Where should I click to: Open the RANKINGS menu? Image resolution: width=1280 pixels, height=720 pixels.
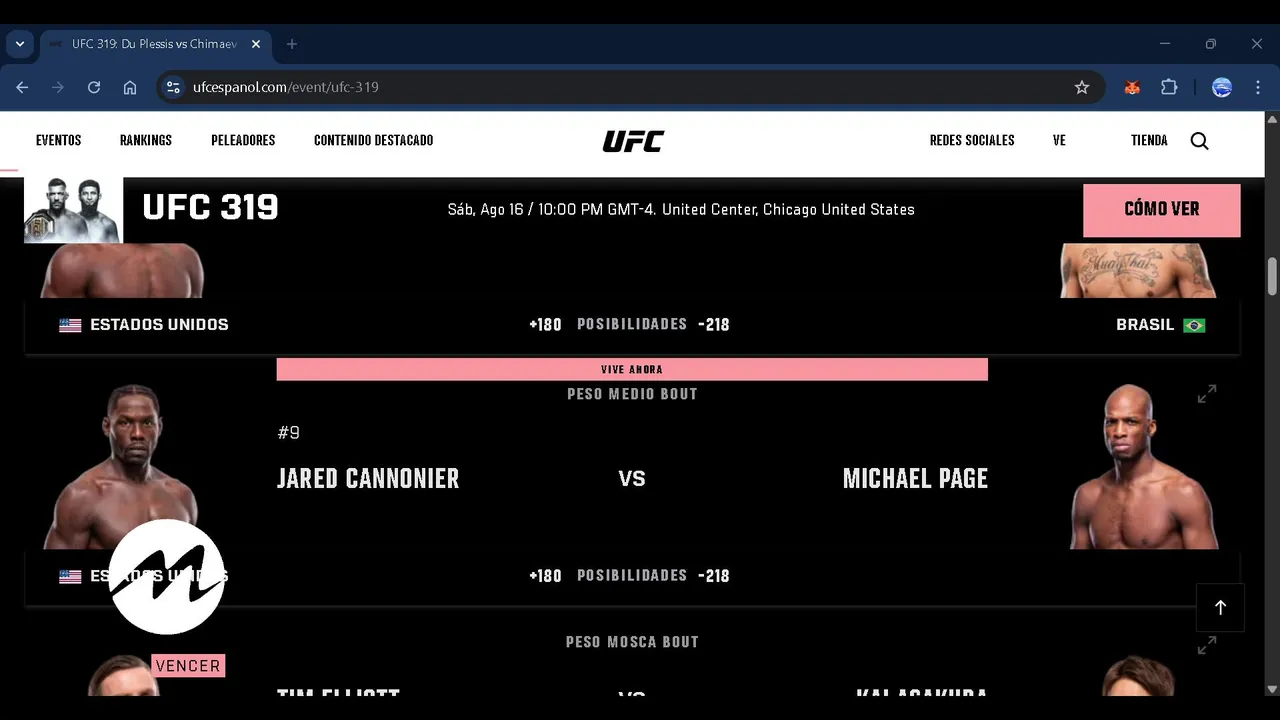coord(146,140)
